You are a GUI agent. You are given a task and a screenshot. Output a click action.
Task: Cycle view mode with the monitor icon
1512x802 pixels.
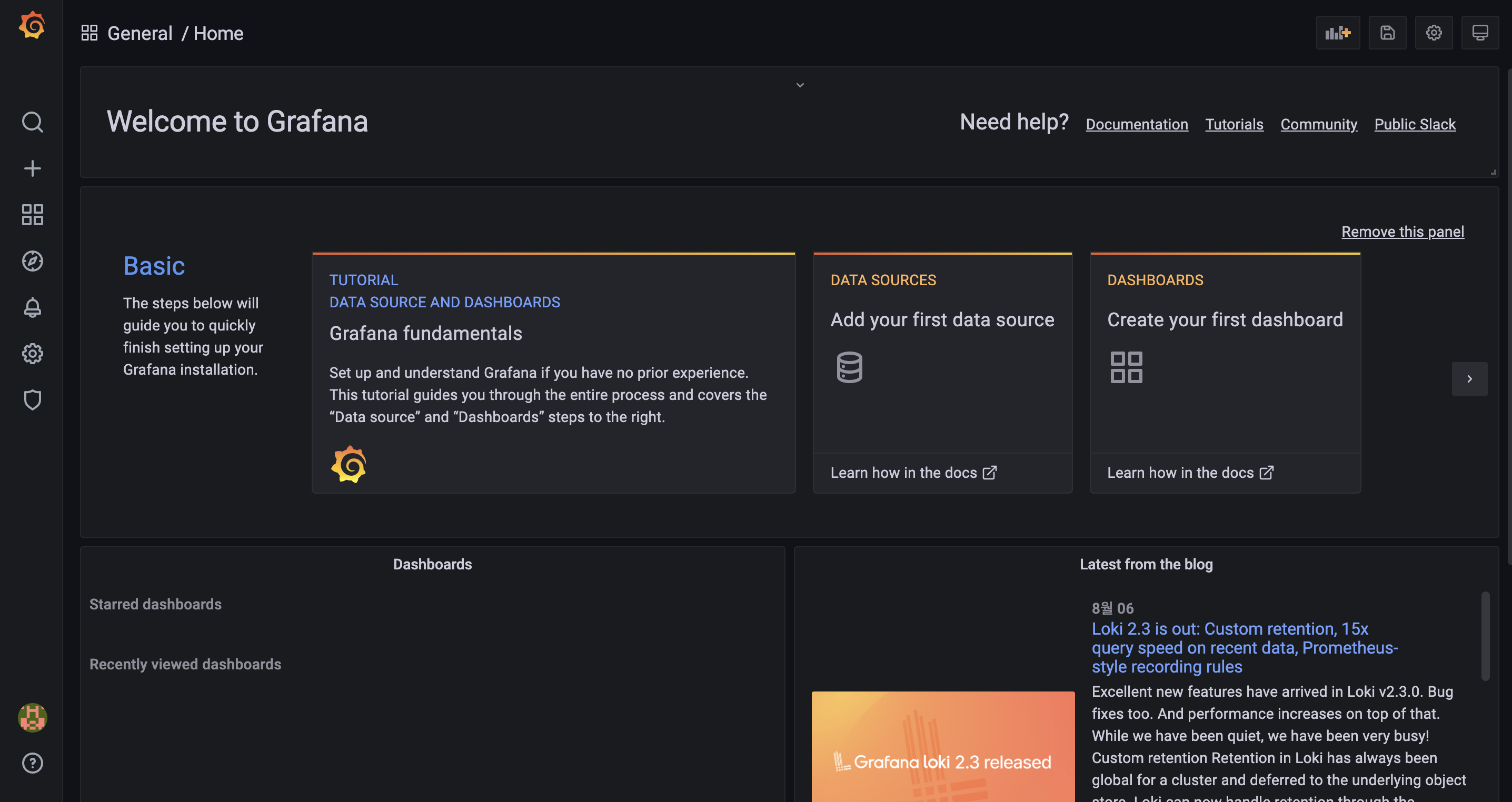tap(1480, 33)
